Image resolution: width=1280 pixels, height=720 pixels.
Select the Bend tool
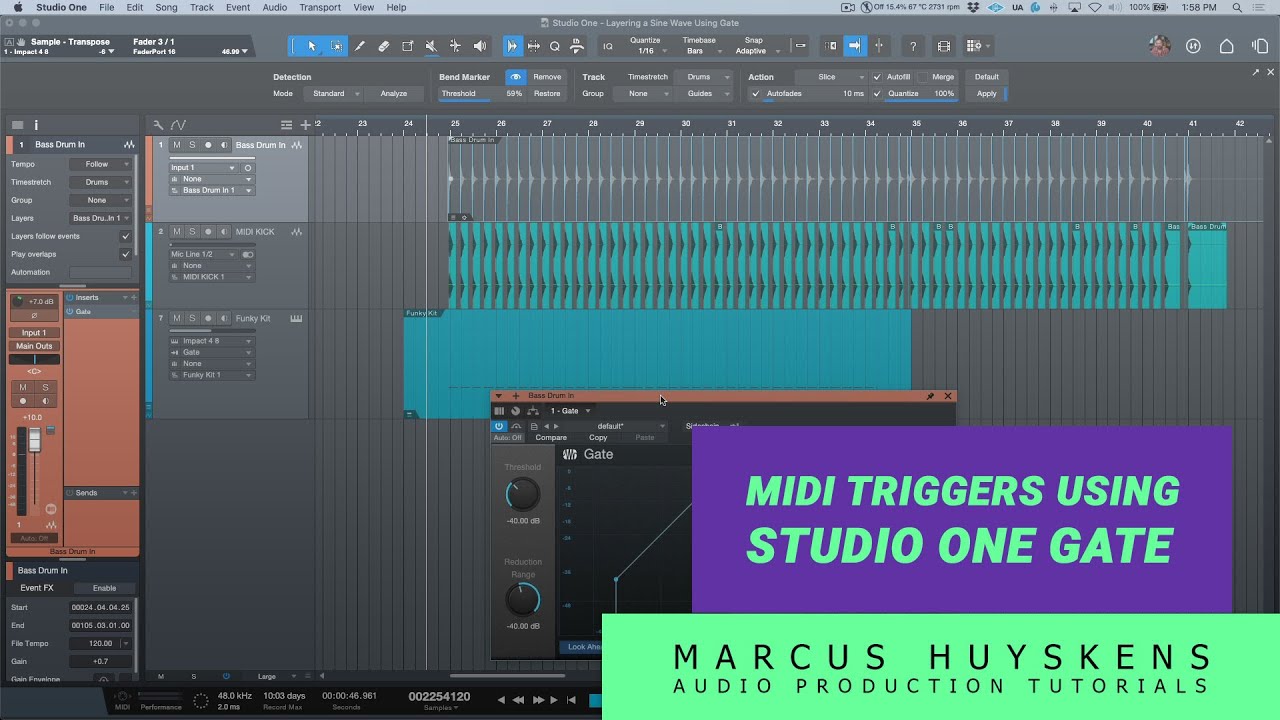click(455, 46)
